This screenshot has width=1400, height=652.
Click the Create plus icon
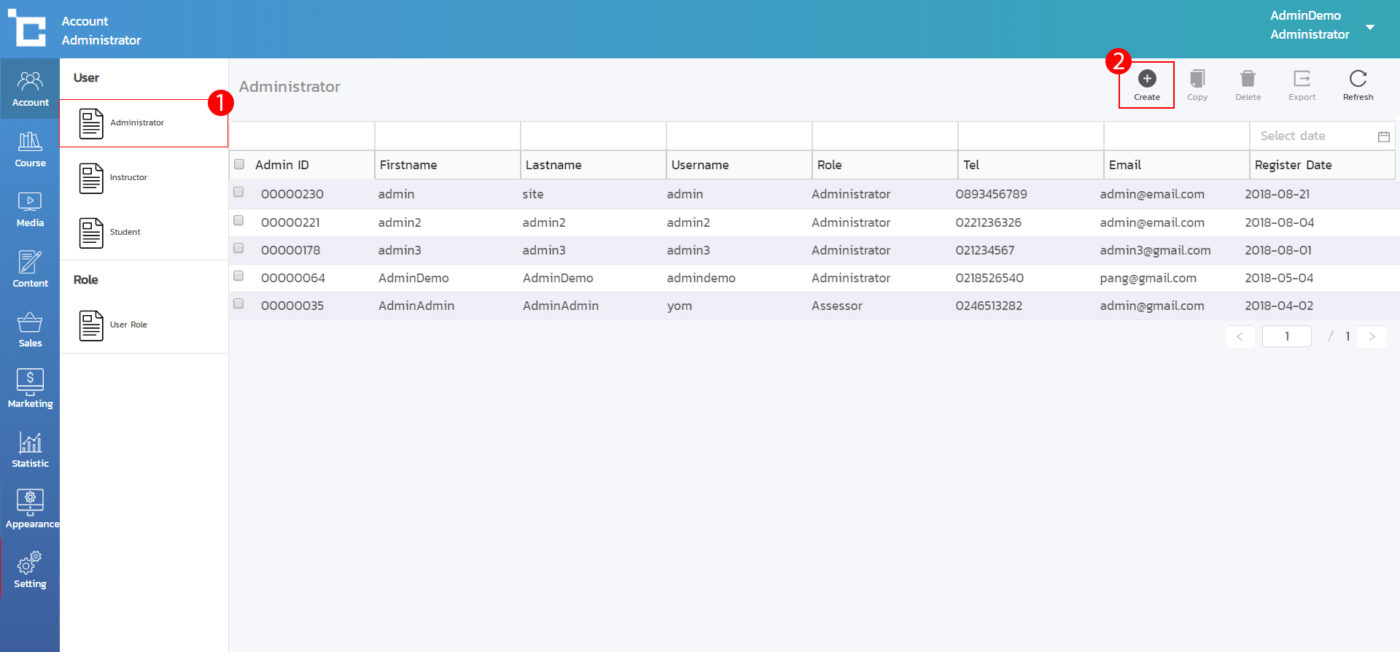coord(1147,79)
